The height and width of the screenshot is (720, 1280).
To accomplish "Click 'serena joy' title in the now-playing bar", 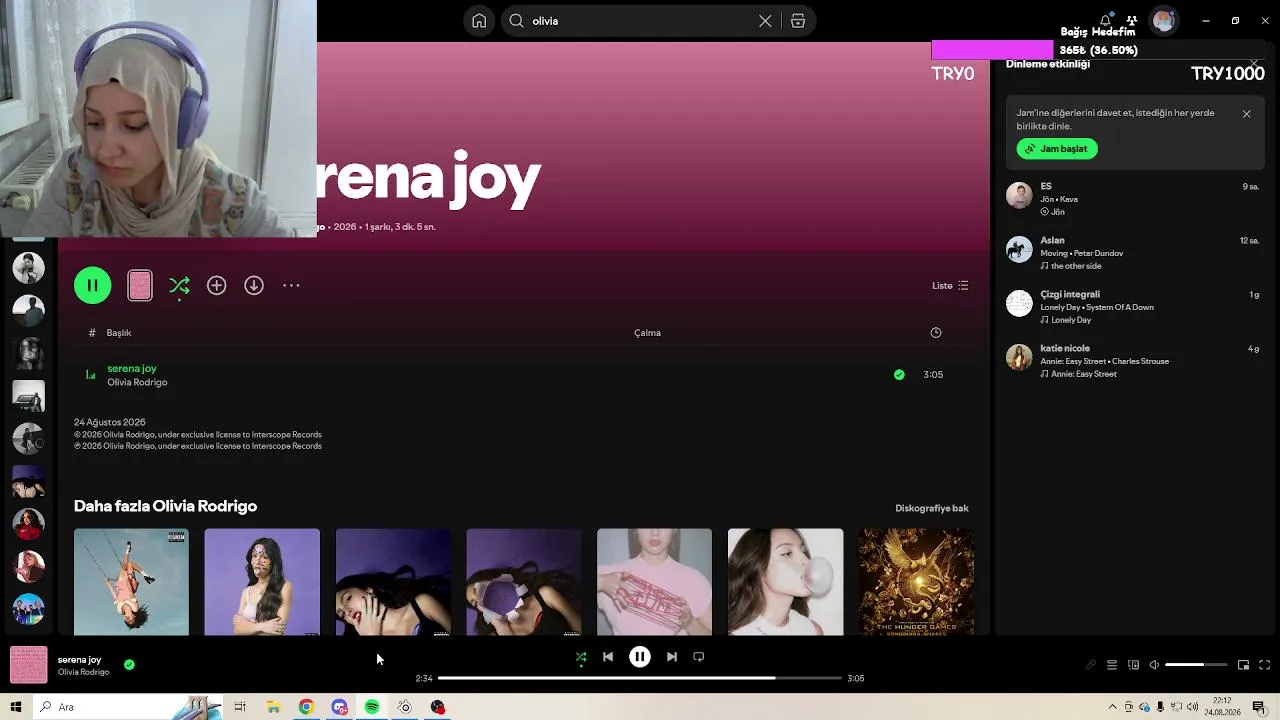I will (x=79, y=660).
